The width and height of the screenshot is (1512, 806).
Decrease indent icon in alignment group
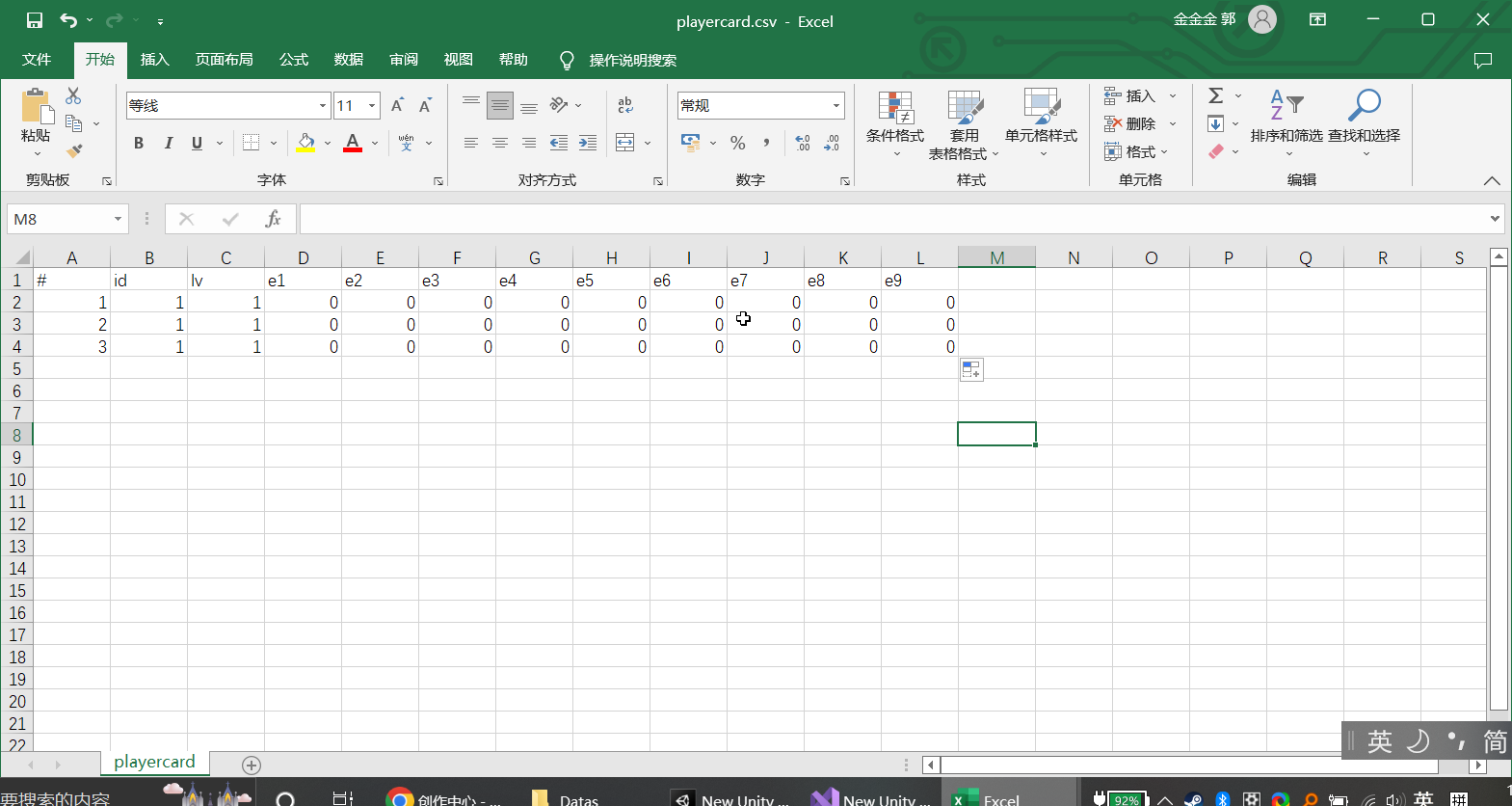(559, 143)
